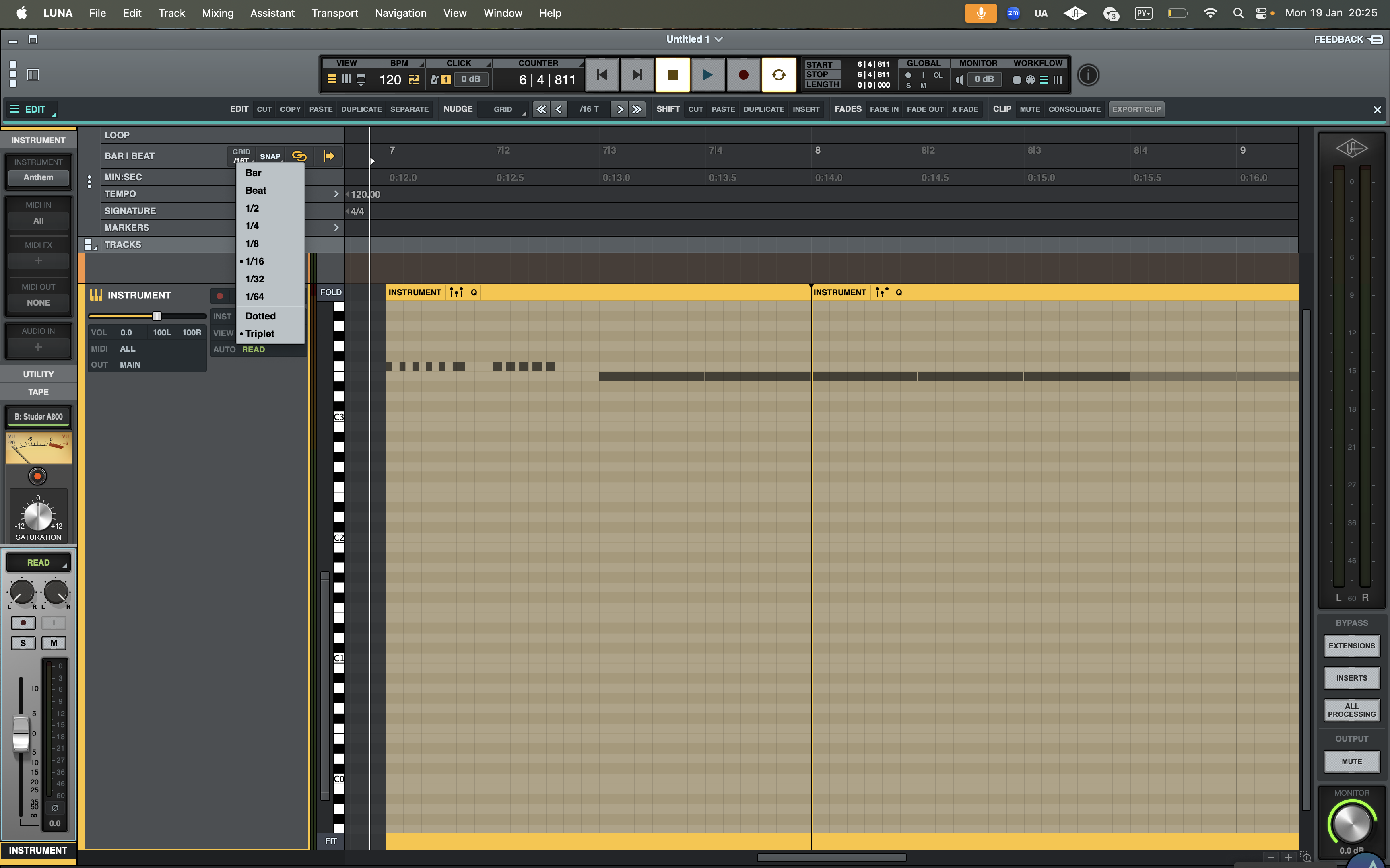Click the double-left nudge arrows
Screen dimensions: 1390x868
[540, 109]
